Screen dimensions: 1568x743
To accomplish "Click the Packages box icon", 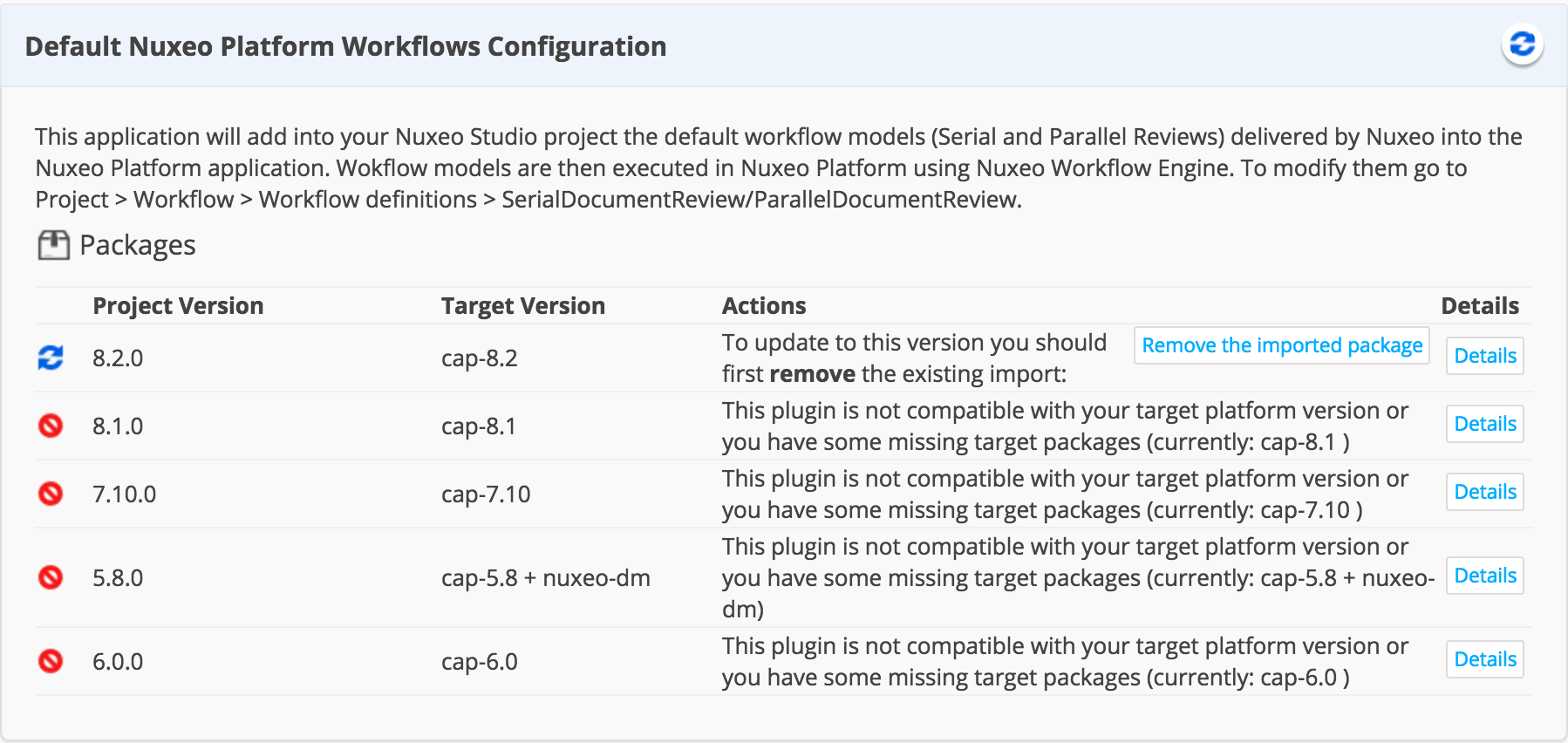I will [x=54, y=244].
